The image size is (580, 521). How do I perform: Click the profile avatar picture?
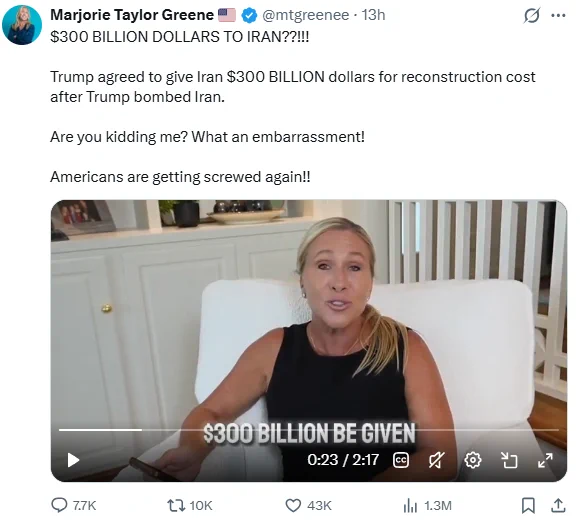[x=22, y=25]
